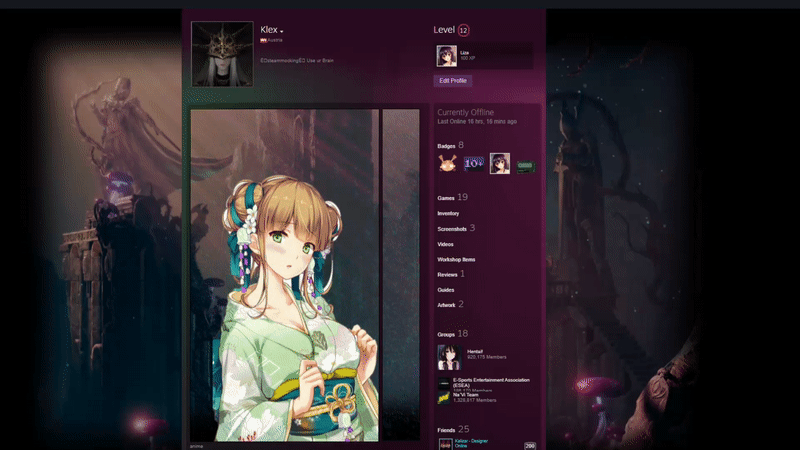Open the ESEA group logo icon
The width and height of the screenshot is (800, 450).
pyautogui.click(x=443, y=384)
